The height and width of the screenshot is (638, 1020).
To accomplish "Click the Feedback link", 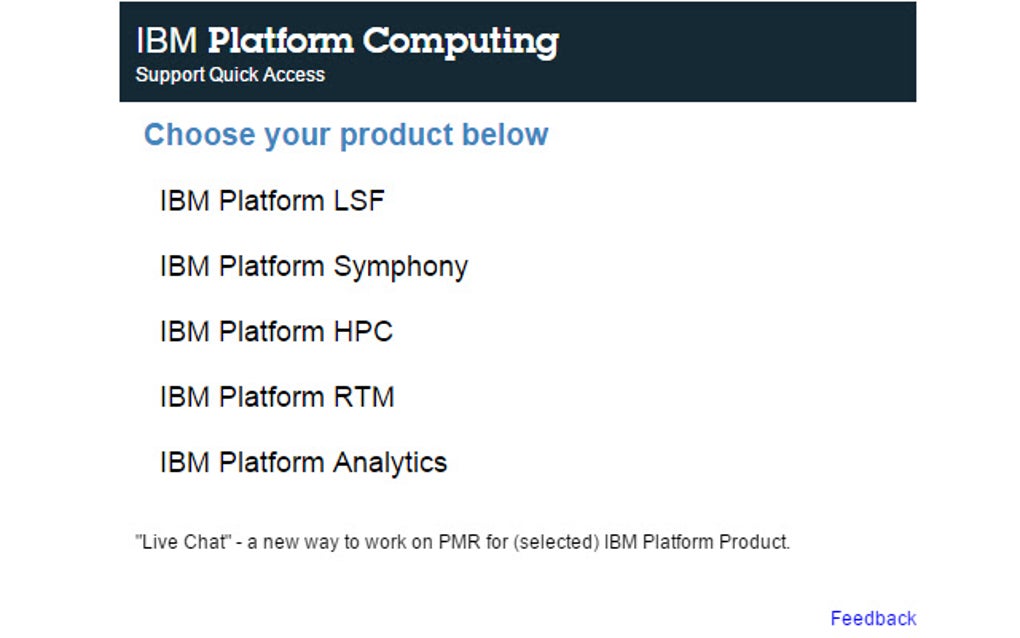I will pyautogui.click(x=872, y=618).
